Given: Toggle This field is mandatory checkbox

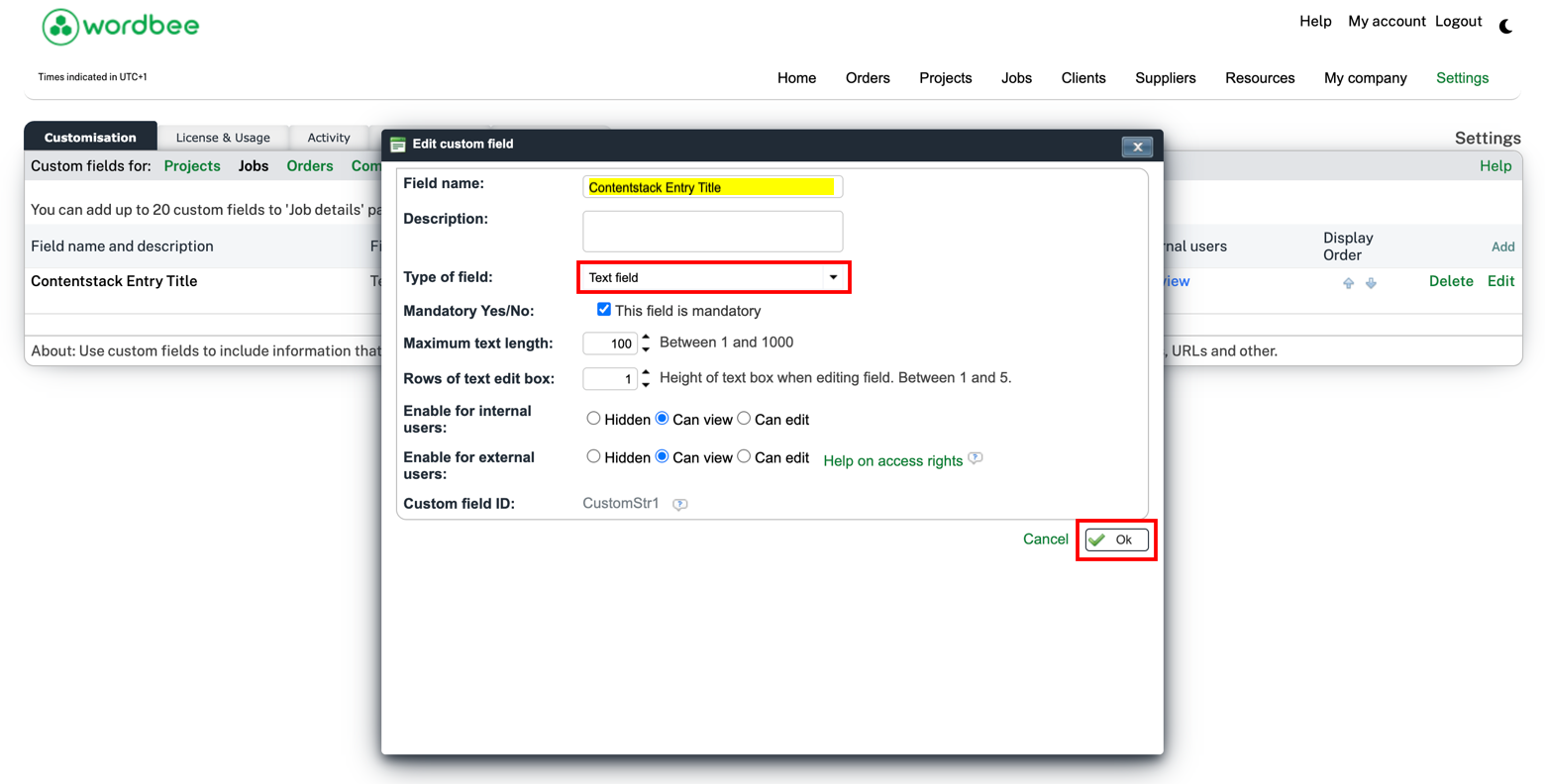Looking at the screenshot, I should tap(604, 310).
